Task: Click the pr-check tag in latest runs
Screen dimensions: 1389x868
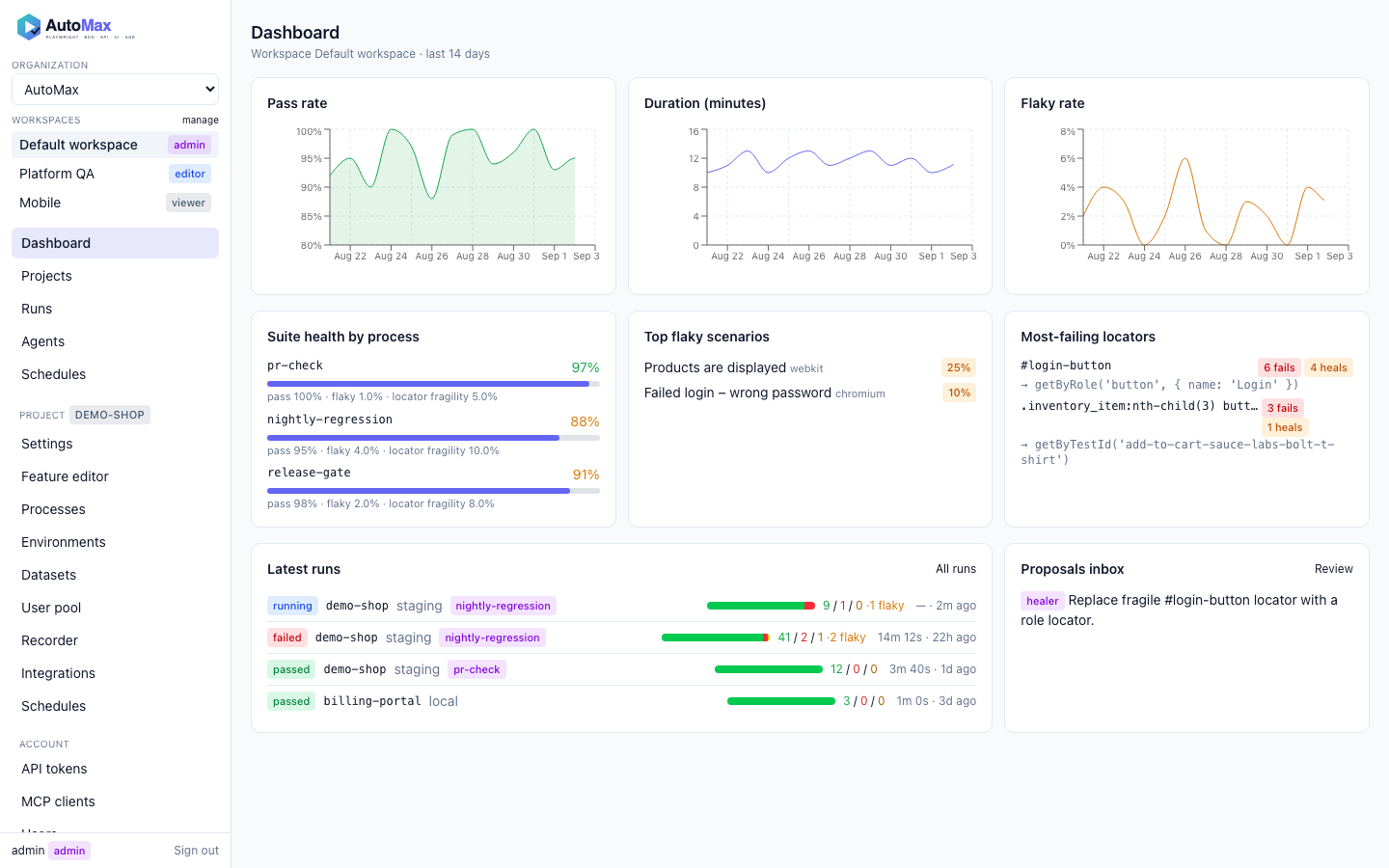Action: [477, 669]
